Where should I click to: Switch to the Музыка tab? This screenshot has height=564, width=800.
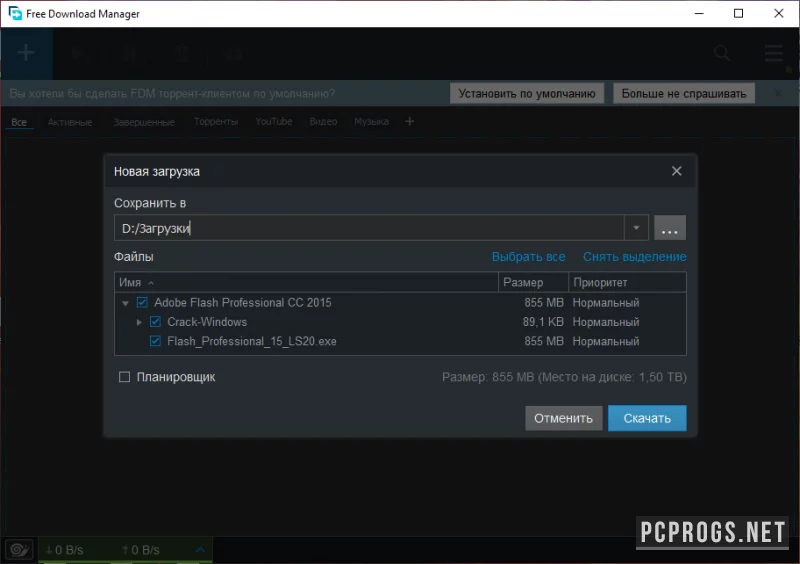pos(371,121)
